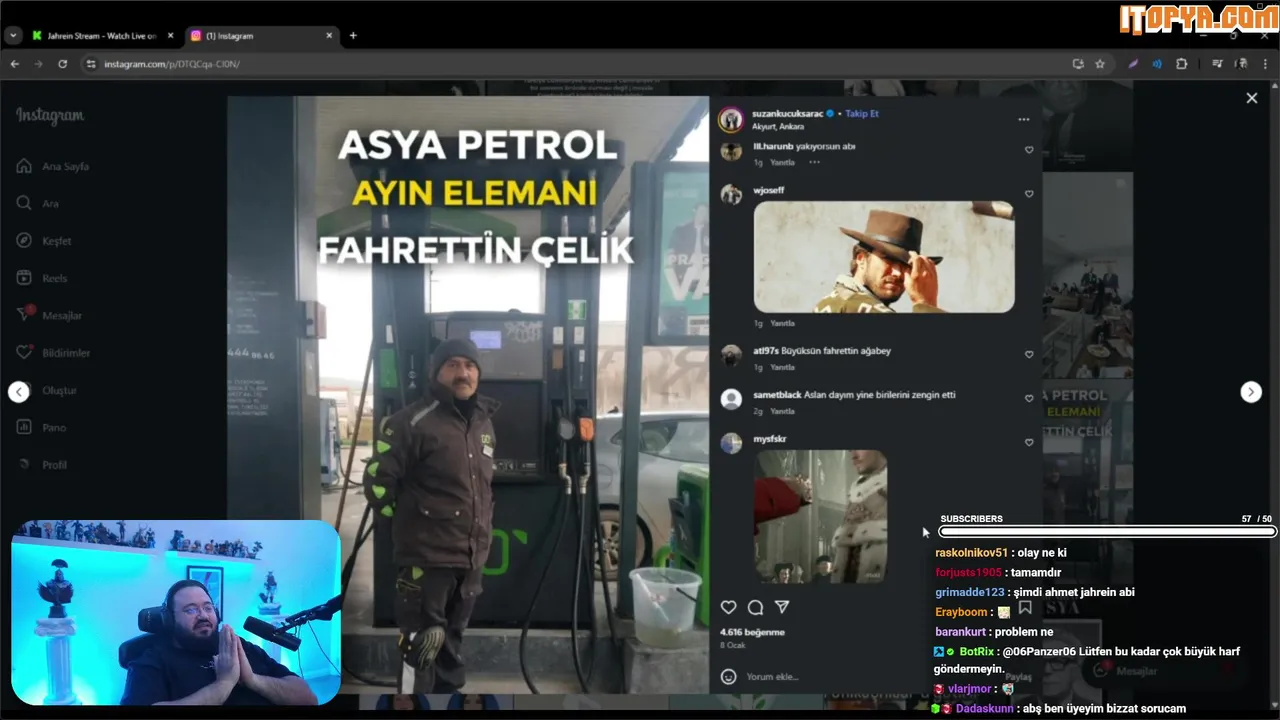Viewport: 1280px width, 720px height.
Task: Click suzankucuksarac profile avatar
Action: coord(731,119)
